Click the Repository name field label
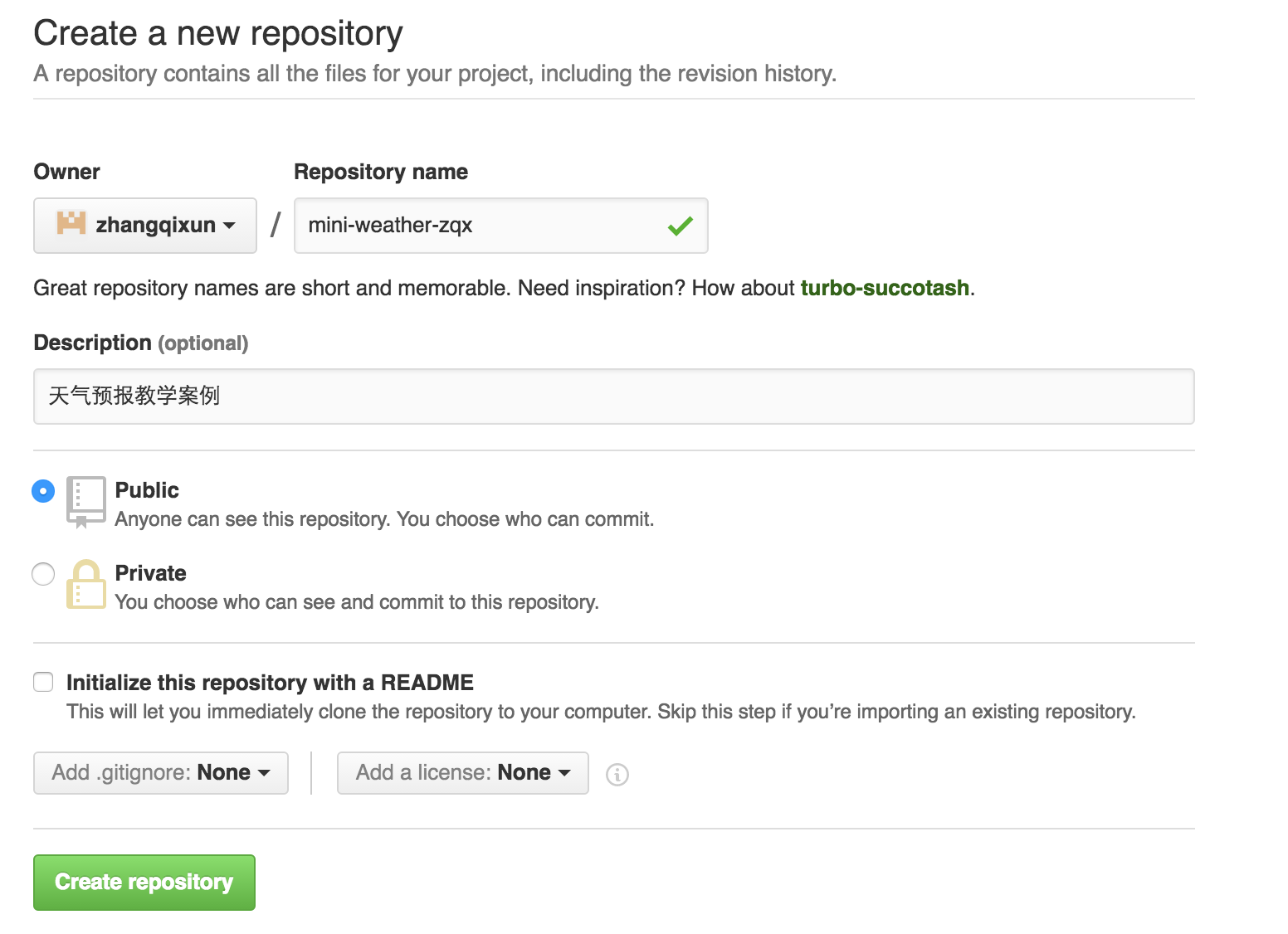 click(381, 172)
